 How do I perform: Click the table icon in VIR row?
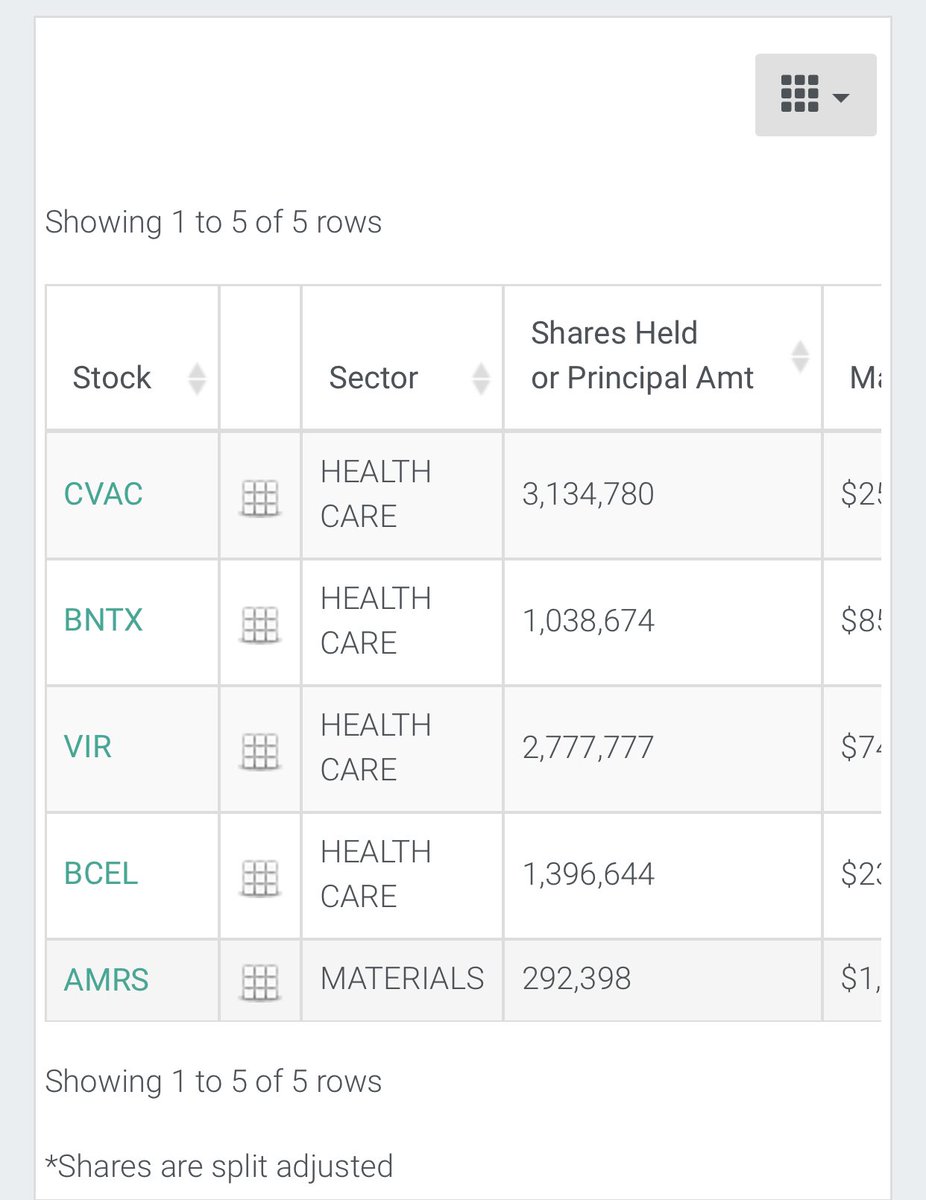(260, 750)
